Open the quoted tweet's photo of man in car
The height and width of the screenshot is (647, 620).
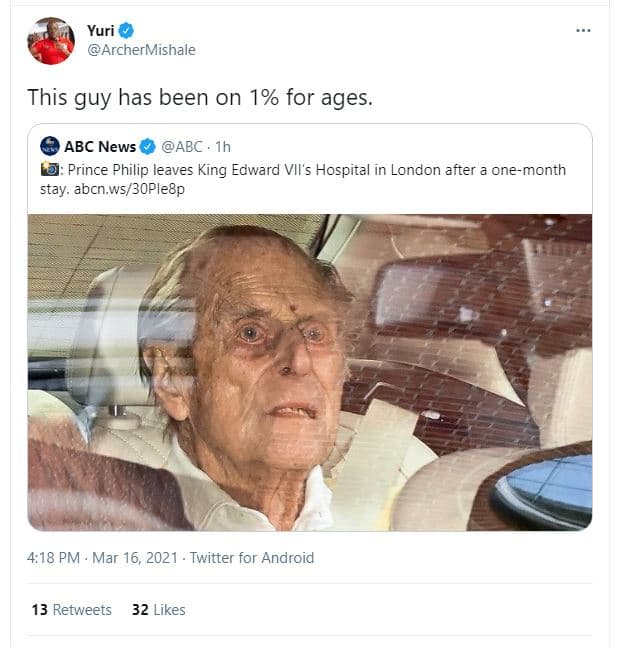coord(310,372)
